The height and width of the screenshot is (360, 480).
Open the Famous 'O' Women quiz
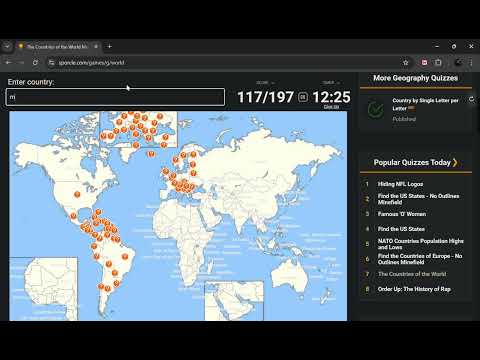click(402, 214)
